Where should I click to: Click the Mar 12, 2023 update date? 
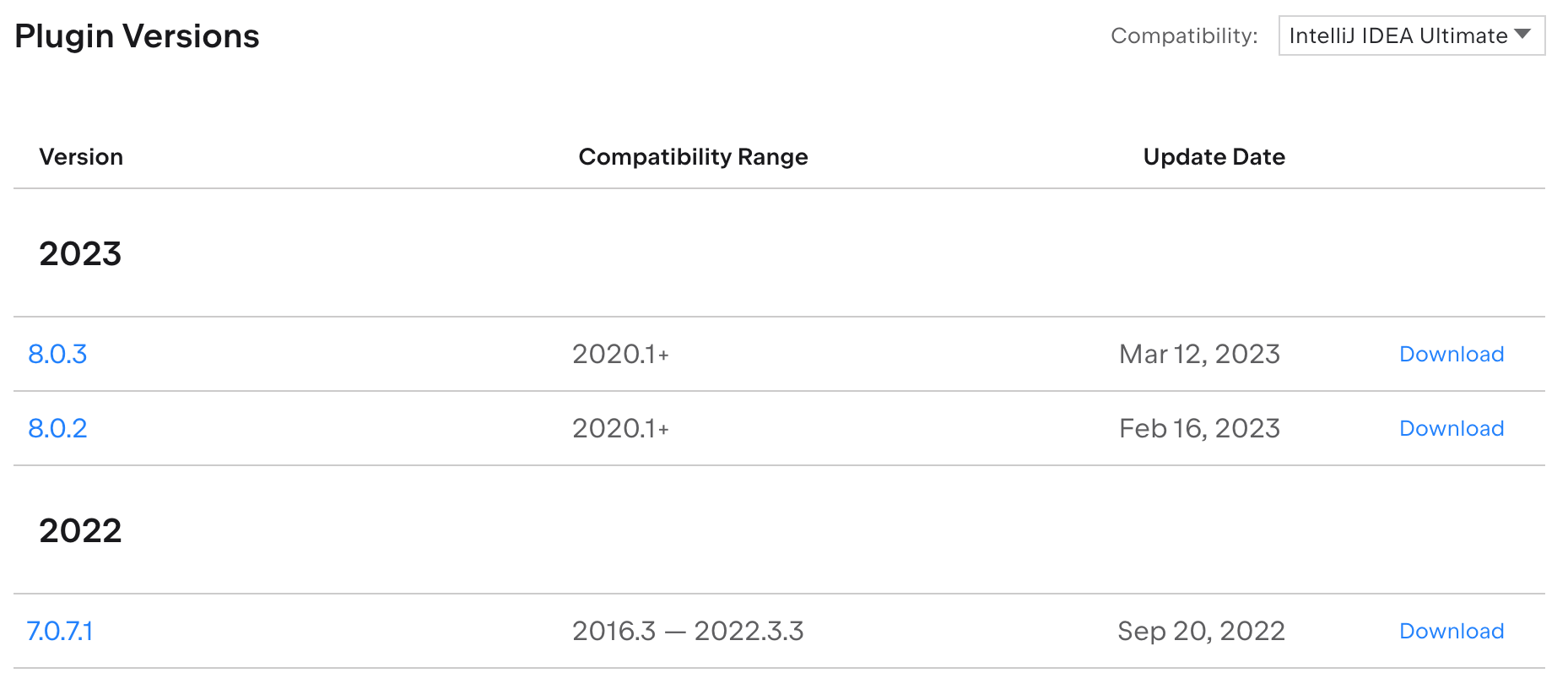point(1199,354)
